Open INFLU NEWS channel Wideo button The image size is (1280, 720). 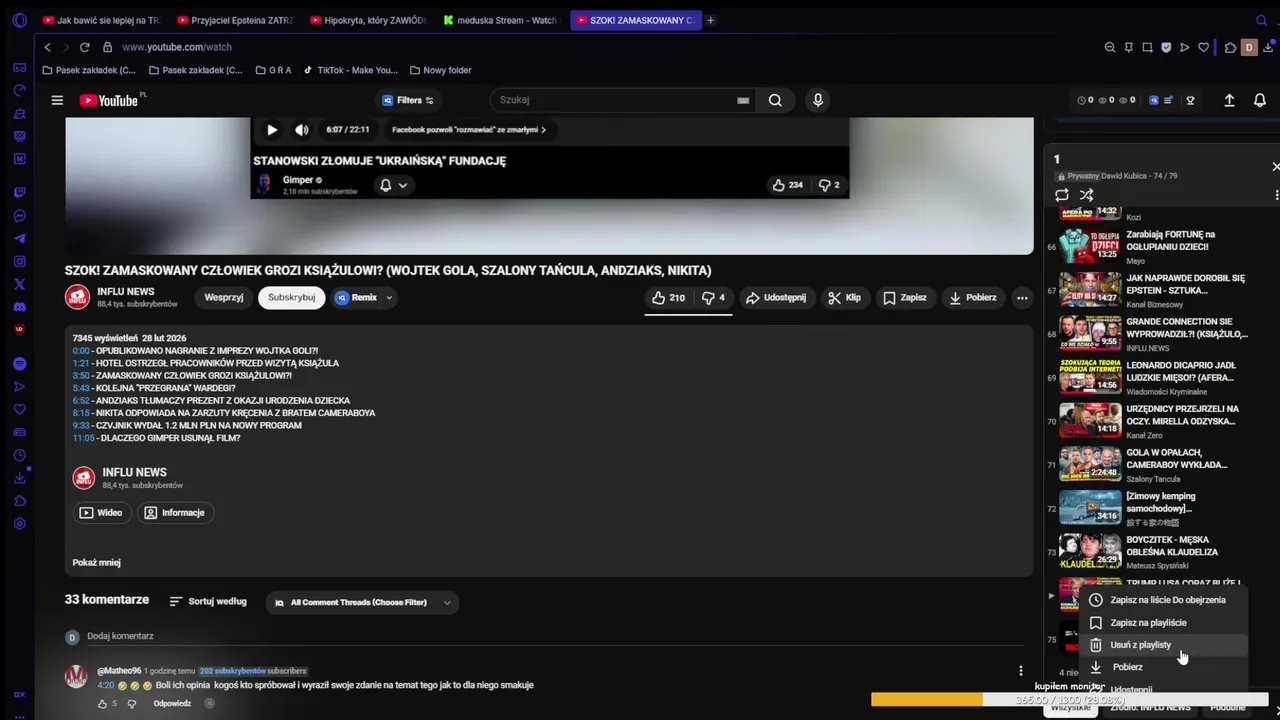click(x=101, y=513)
